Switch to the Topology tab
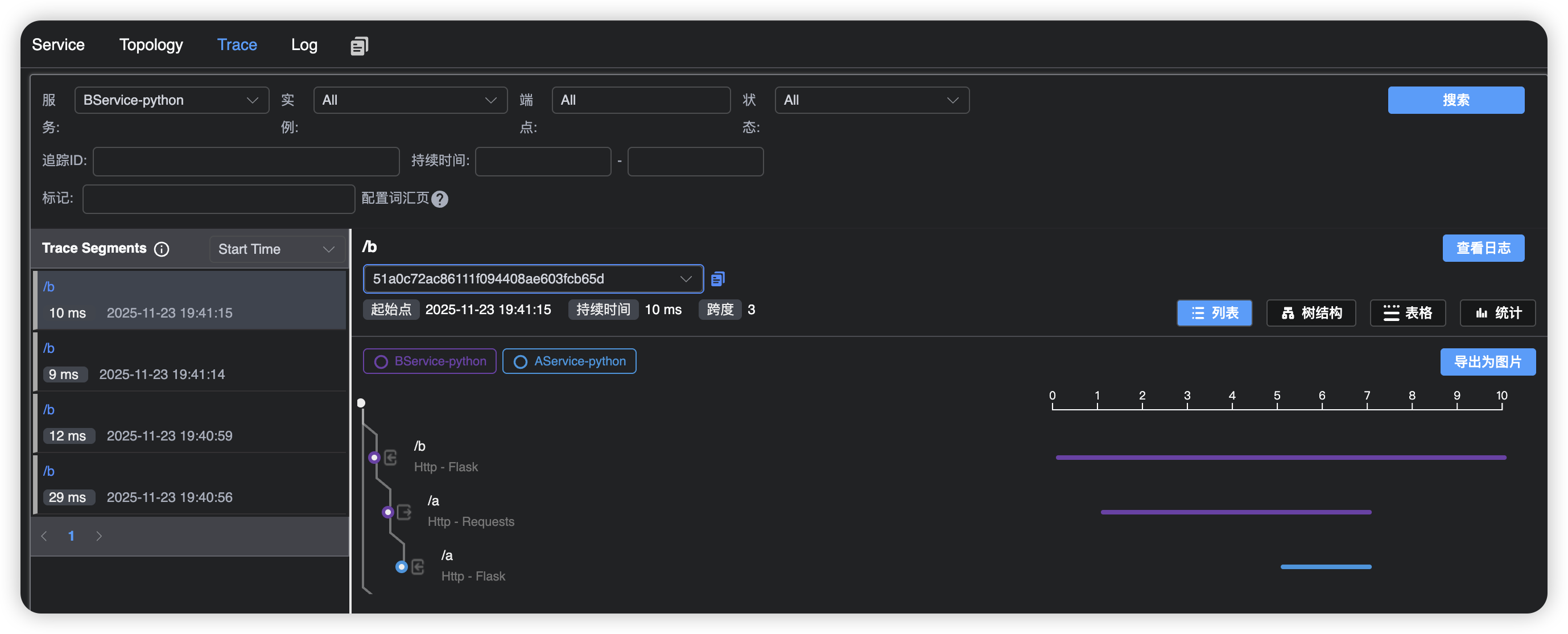The image size is (1568, 634). [x=150, y=44]
